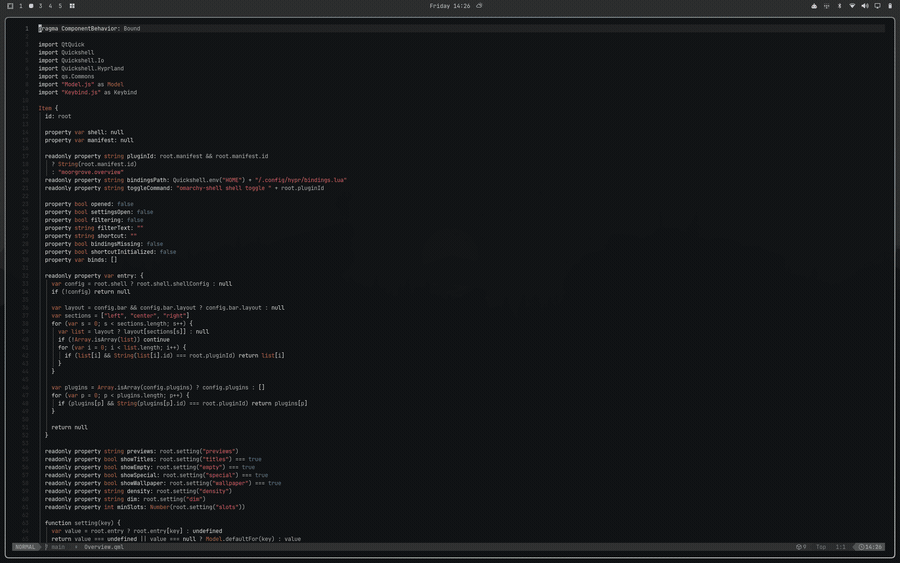Click the if (!Array.isArray(list)) continue line
The height and width of the screenshot is (563, 900).
coord(114,340)
